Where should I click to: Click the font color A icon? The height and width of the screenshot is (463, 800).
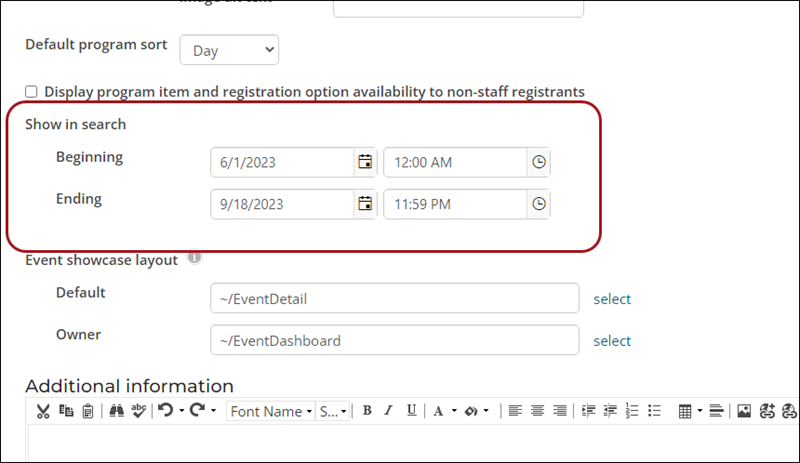click(x=438, y=411)
